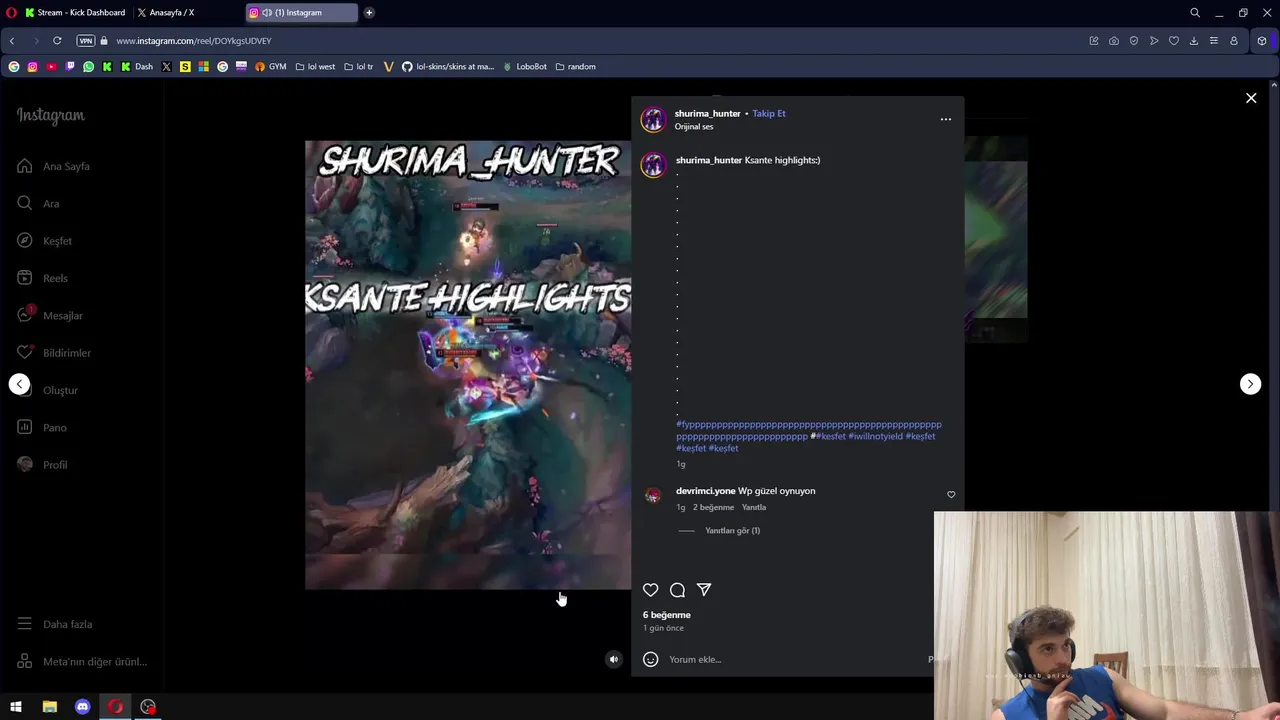Open the random bookmark folder
Viewport: 1280px width, 720px height.
point(575,67)
